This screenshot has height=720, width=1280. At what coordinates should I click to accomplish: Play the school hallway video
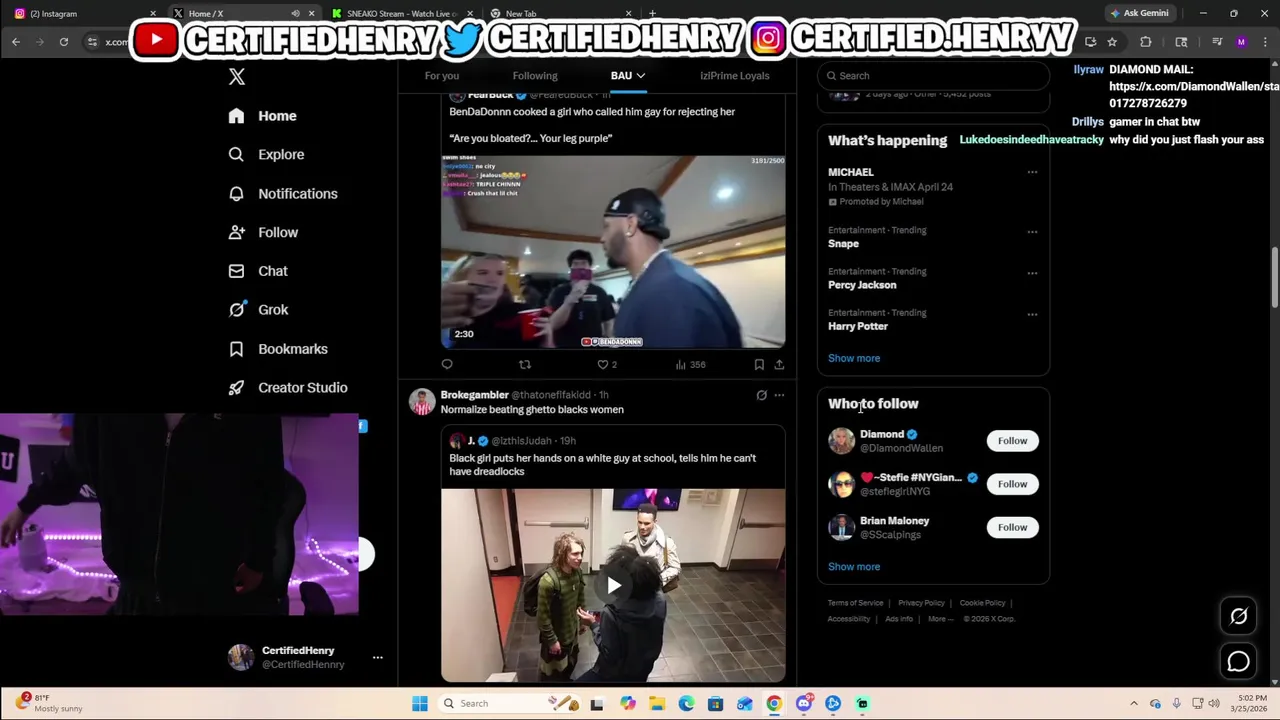tap(613, 586)
